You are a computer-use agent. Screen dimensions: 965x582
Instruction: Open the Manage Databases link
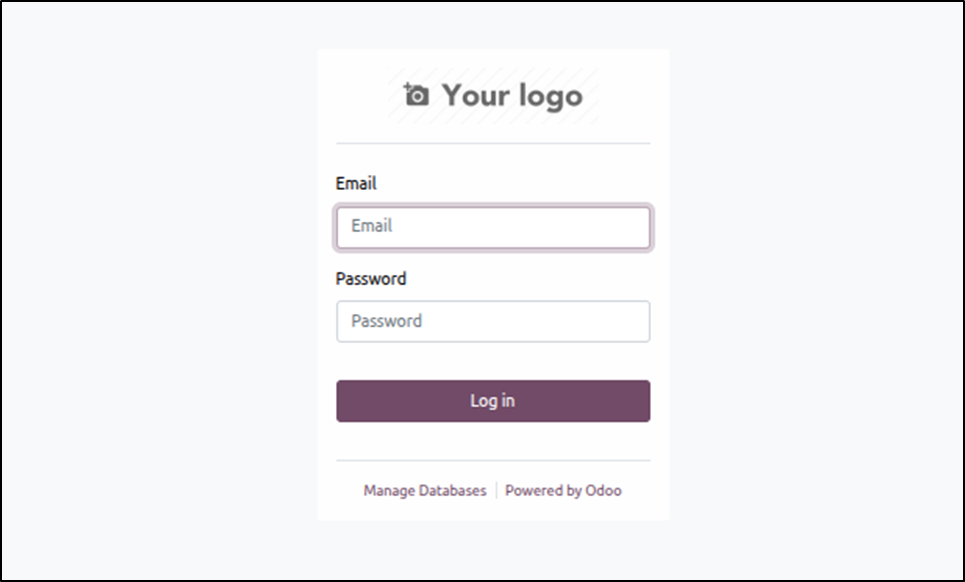[x=425, y=491]
